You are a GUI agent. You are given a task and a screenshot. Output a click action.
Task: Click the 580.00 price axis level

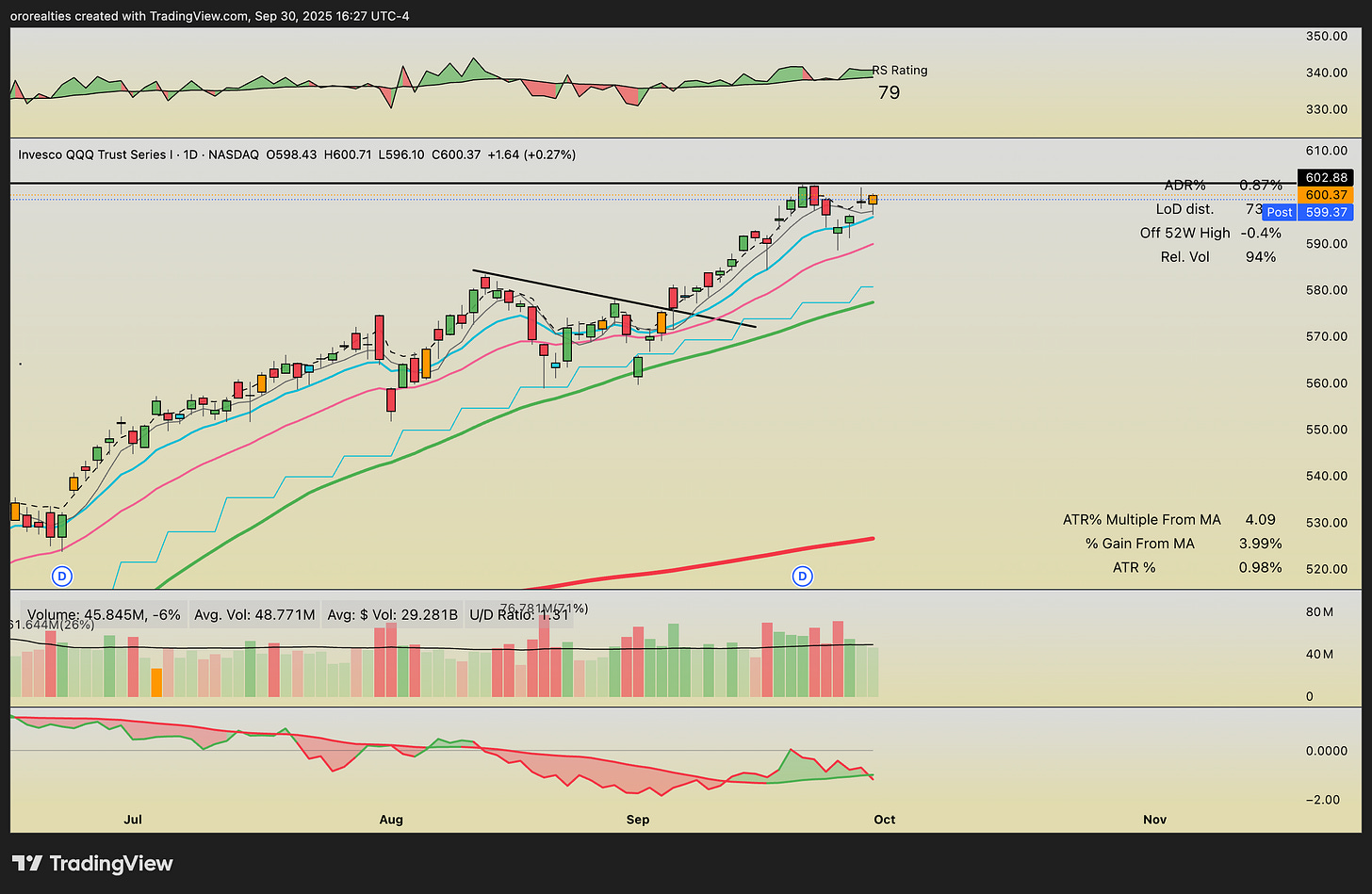[1328, 289]
